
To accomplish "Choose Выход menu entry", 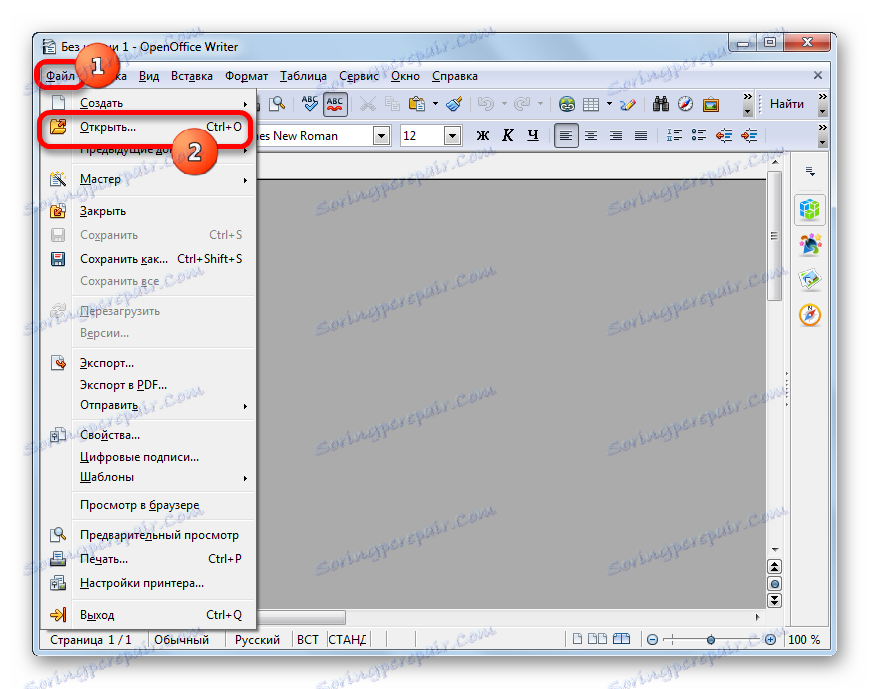I will (148, 615).
